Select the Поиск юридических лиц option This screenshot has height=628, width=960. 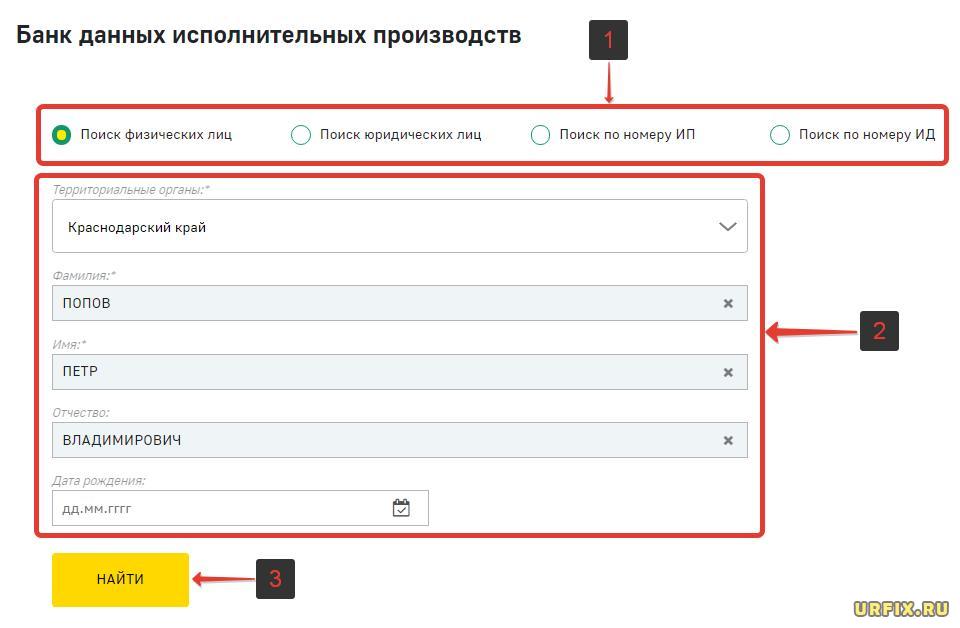301,135
